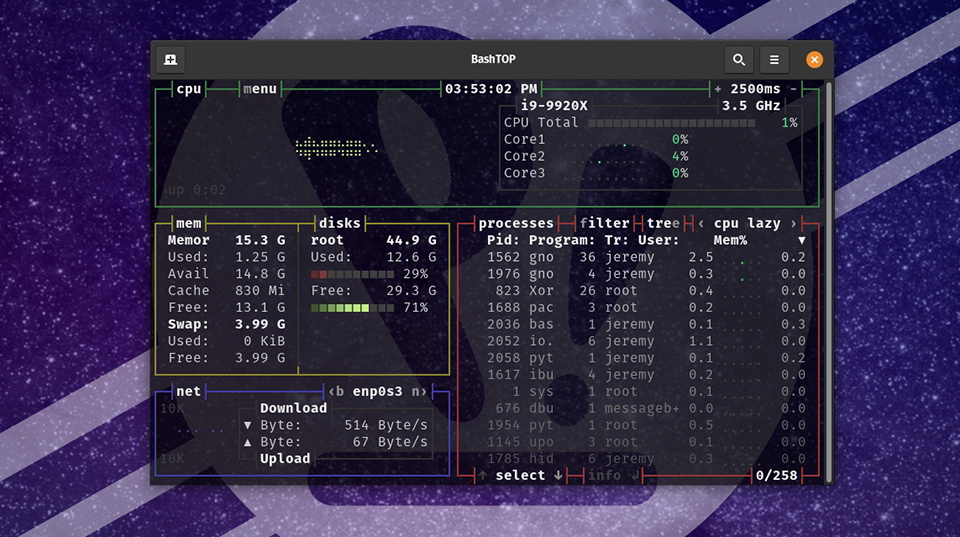
Task: Switch to previous network interface with b arrow
Action: (336, 391)
